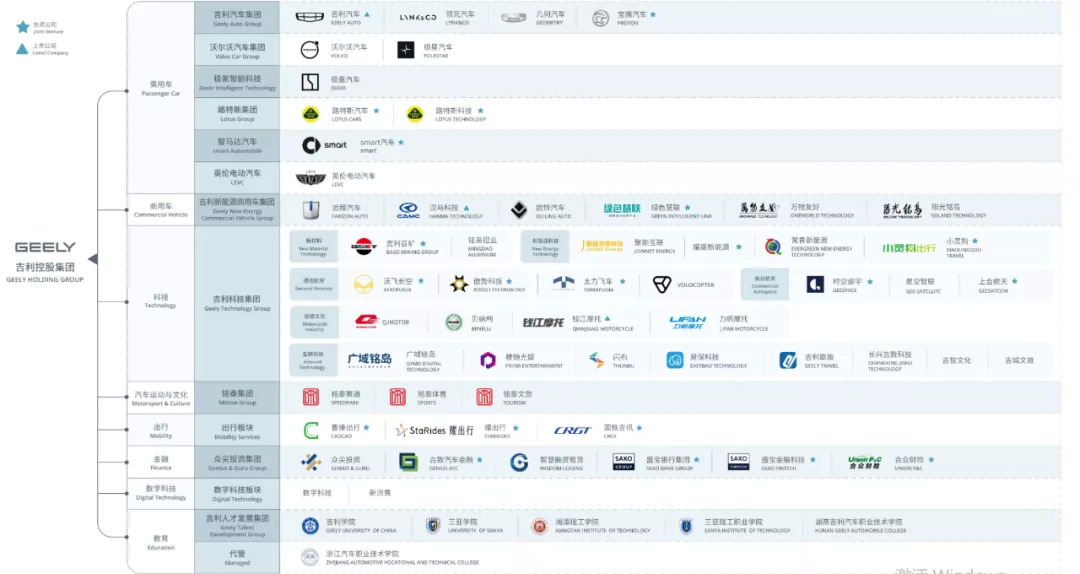Screen dimensions: 1080x574
Task: Select the Baige Mining Group red logo
Action: (x=363, y=247)
